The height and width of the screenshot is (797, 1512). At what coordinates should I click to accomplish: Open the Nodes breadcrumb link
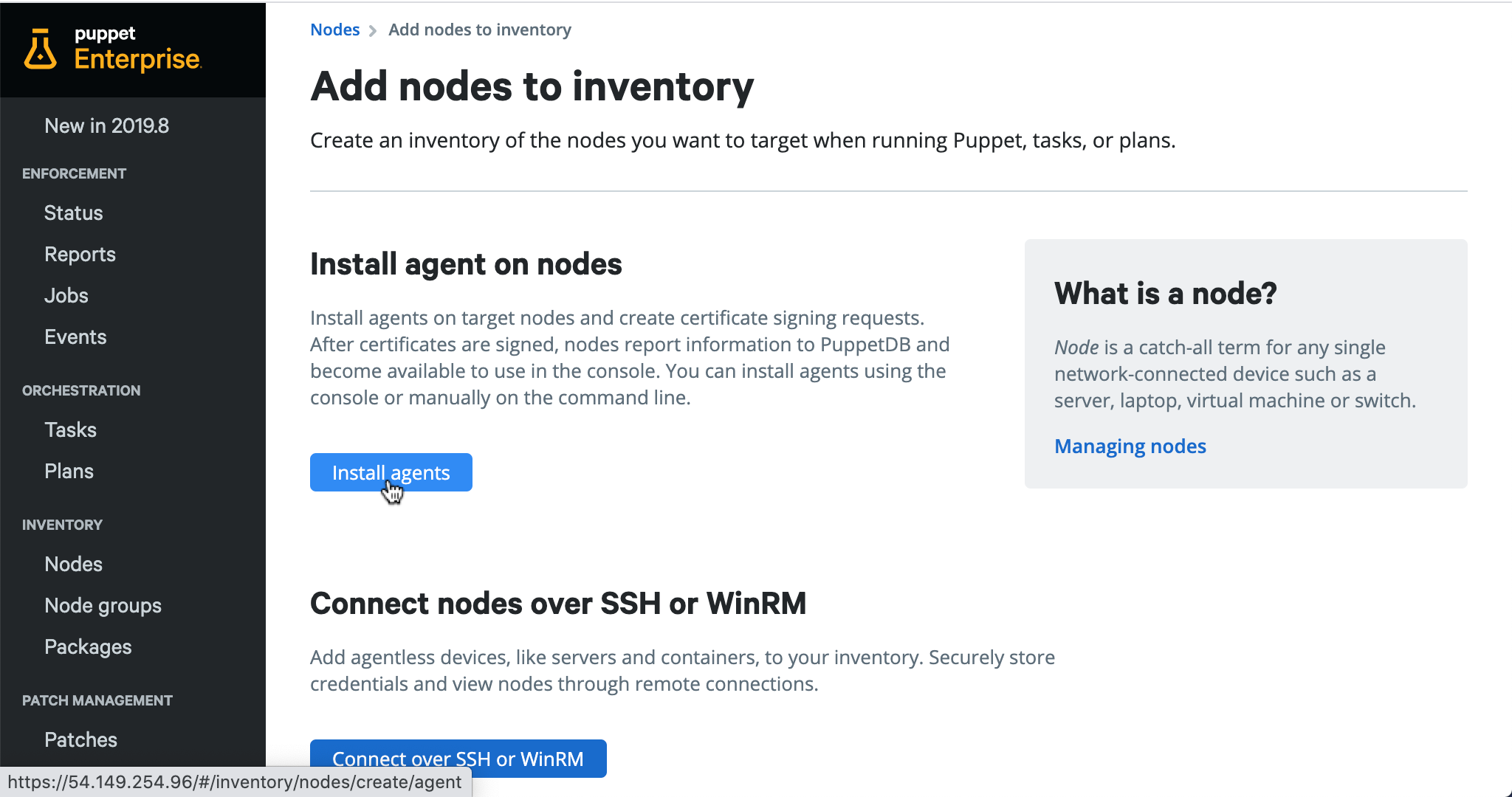(x=334, y=30)
